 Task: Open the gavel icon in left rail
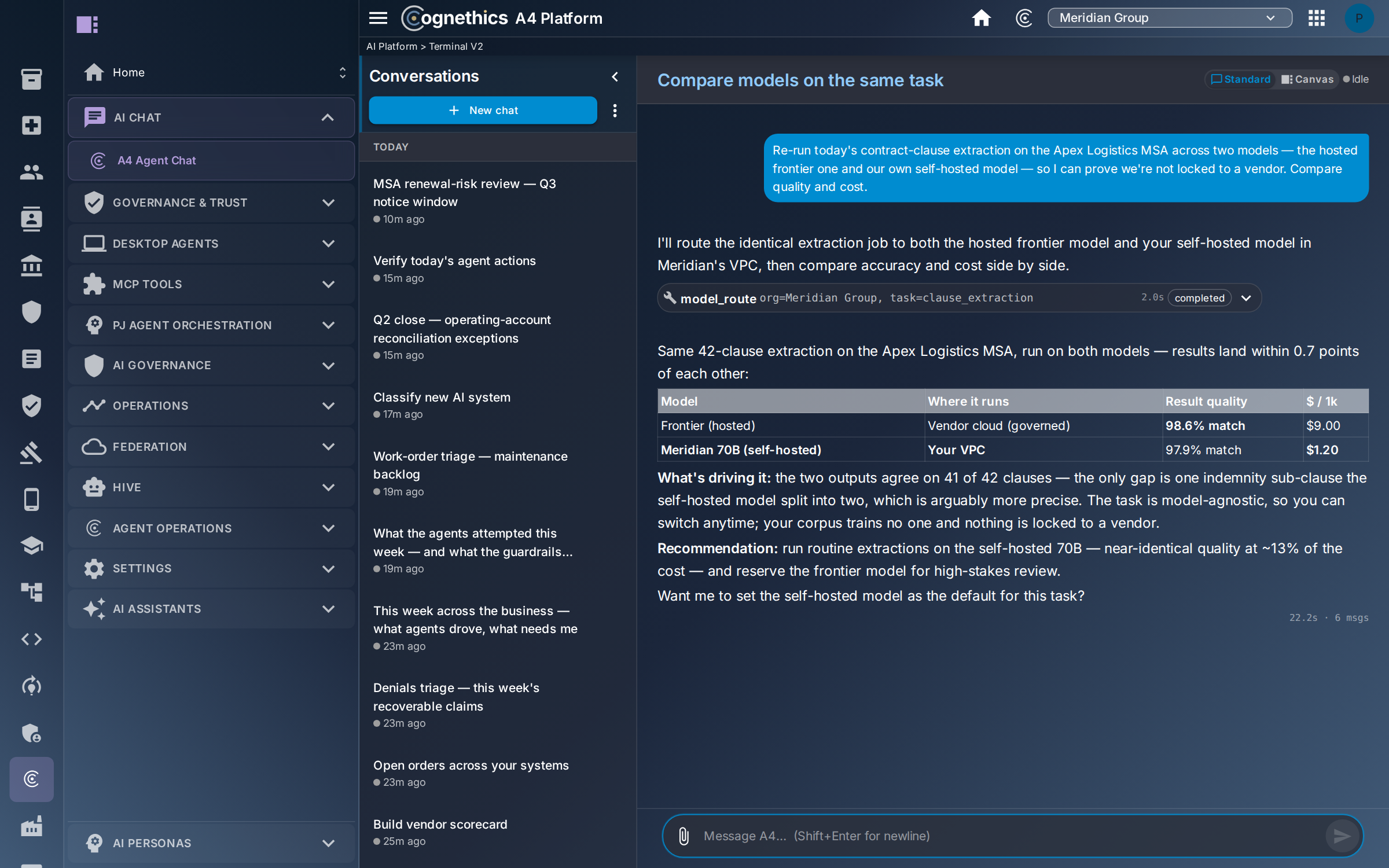31,453
